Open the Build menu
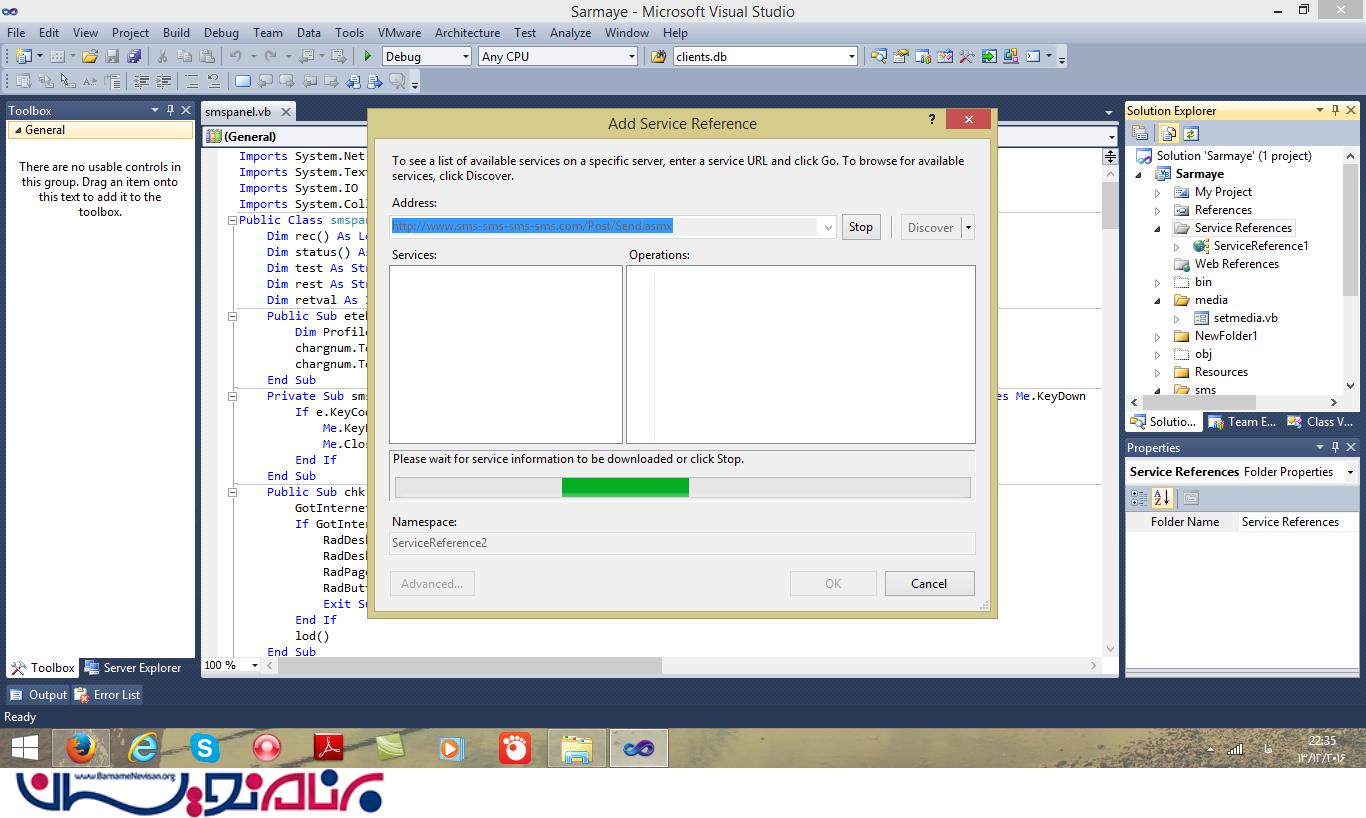 176,32
